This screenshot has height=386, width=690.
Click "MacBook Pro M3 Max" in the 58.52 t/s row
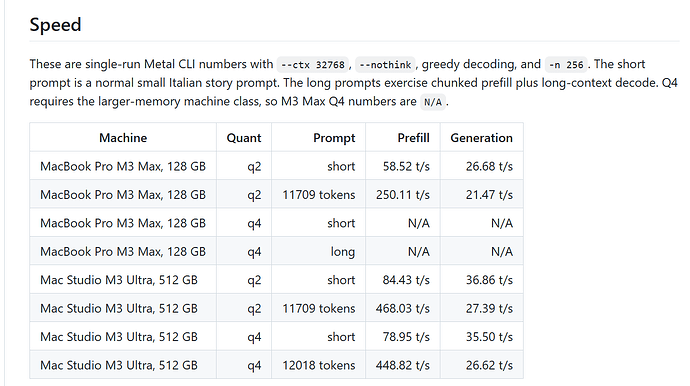(101, 166)
